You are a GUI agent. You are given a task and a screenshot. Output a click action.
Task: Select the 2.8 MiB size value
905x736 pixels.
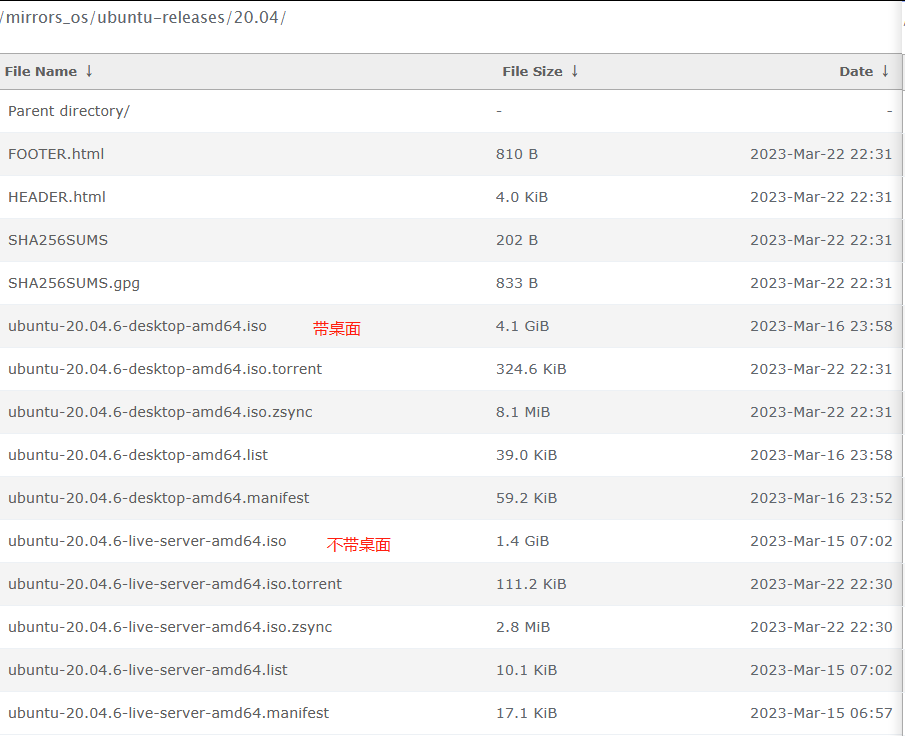pyautogui.click(x=523, y=627)
